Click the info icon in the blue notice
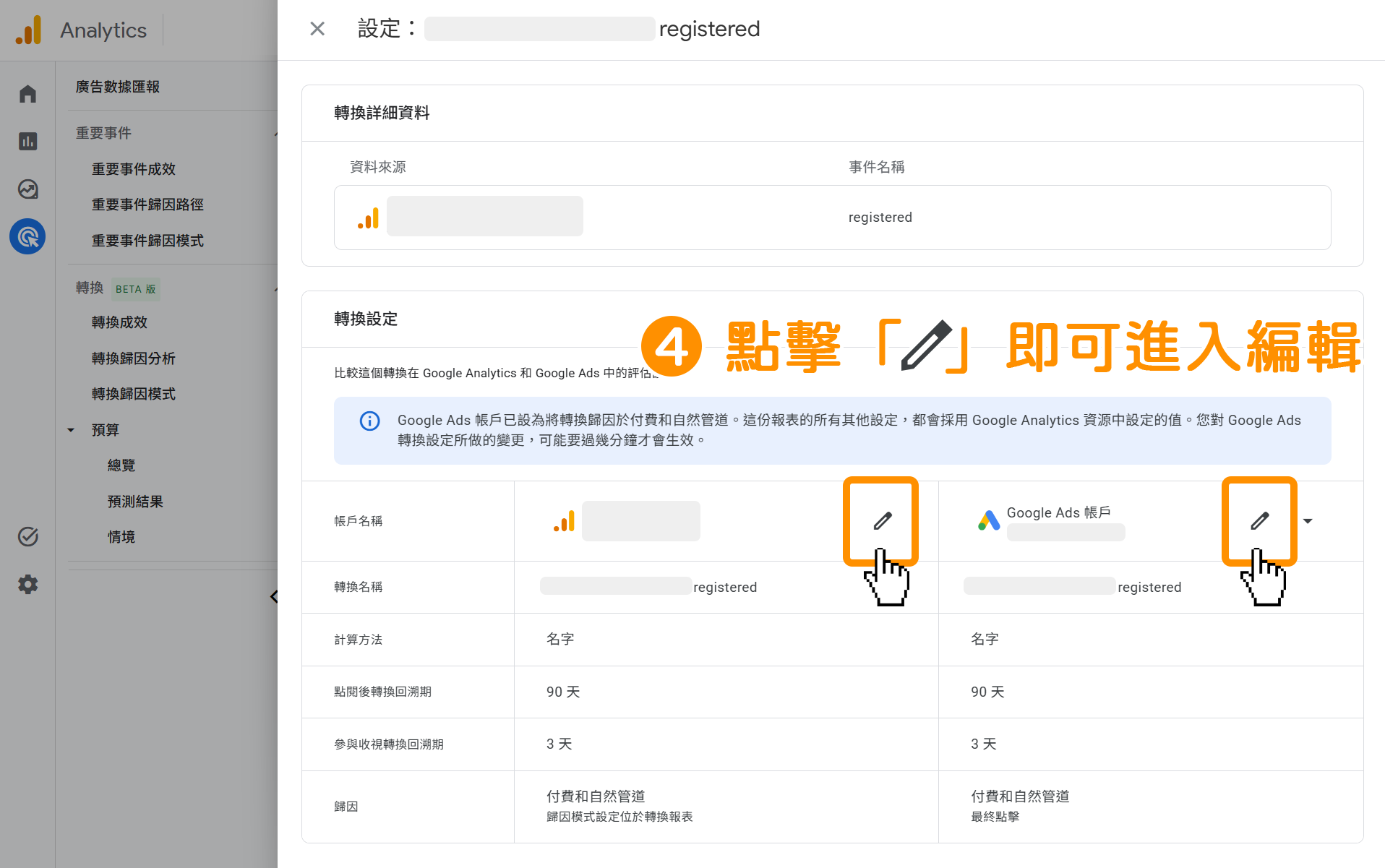The image size is (1385, 868). point(369,421)
